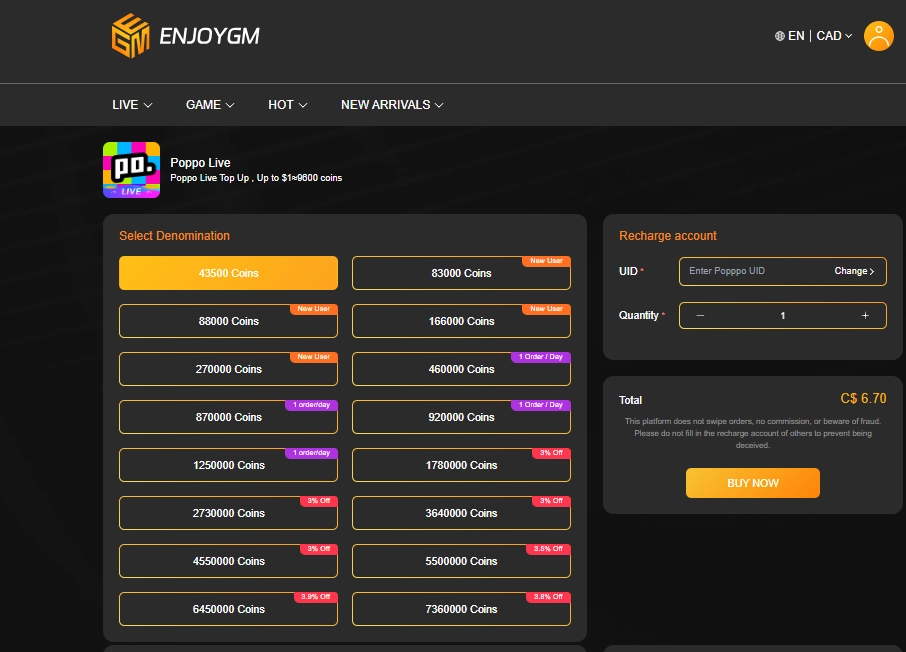906x652 pixels.
Task: Open the NEW ARRIVALS menu
Action: [391, 105]
